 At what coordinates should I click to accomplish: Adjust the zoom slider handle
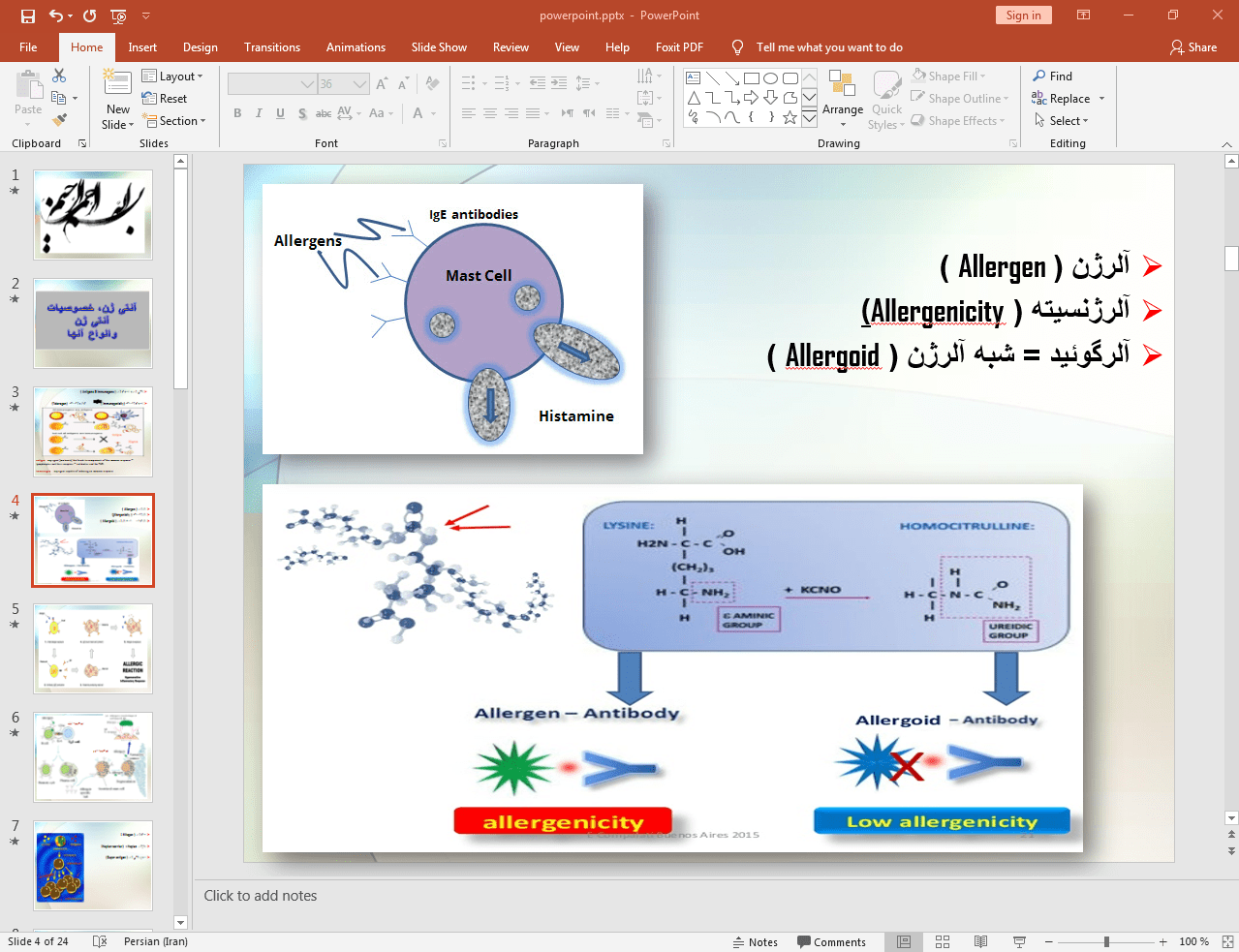(1106, 941)
